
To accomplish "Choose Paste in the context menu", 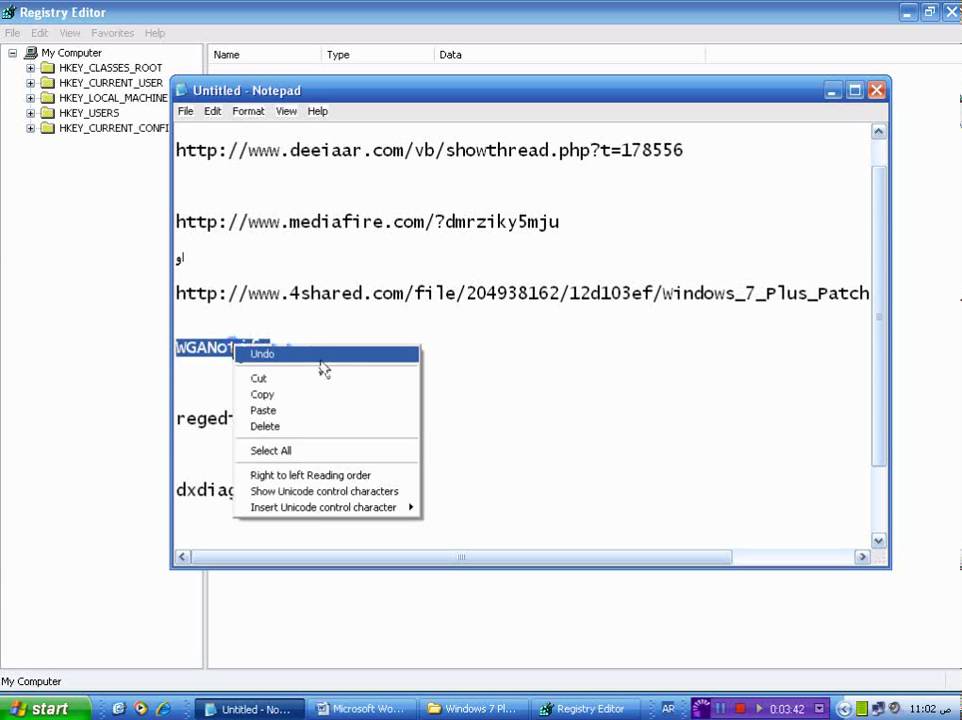I will coord(327,410).
